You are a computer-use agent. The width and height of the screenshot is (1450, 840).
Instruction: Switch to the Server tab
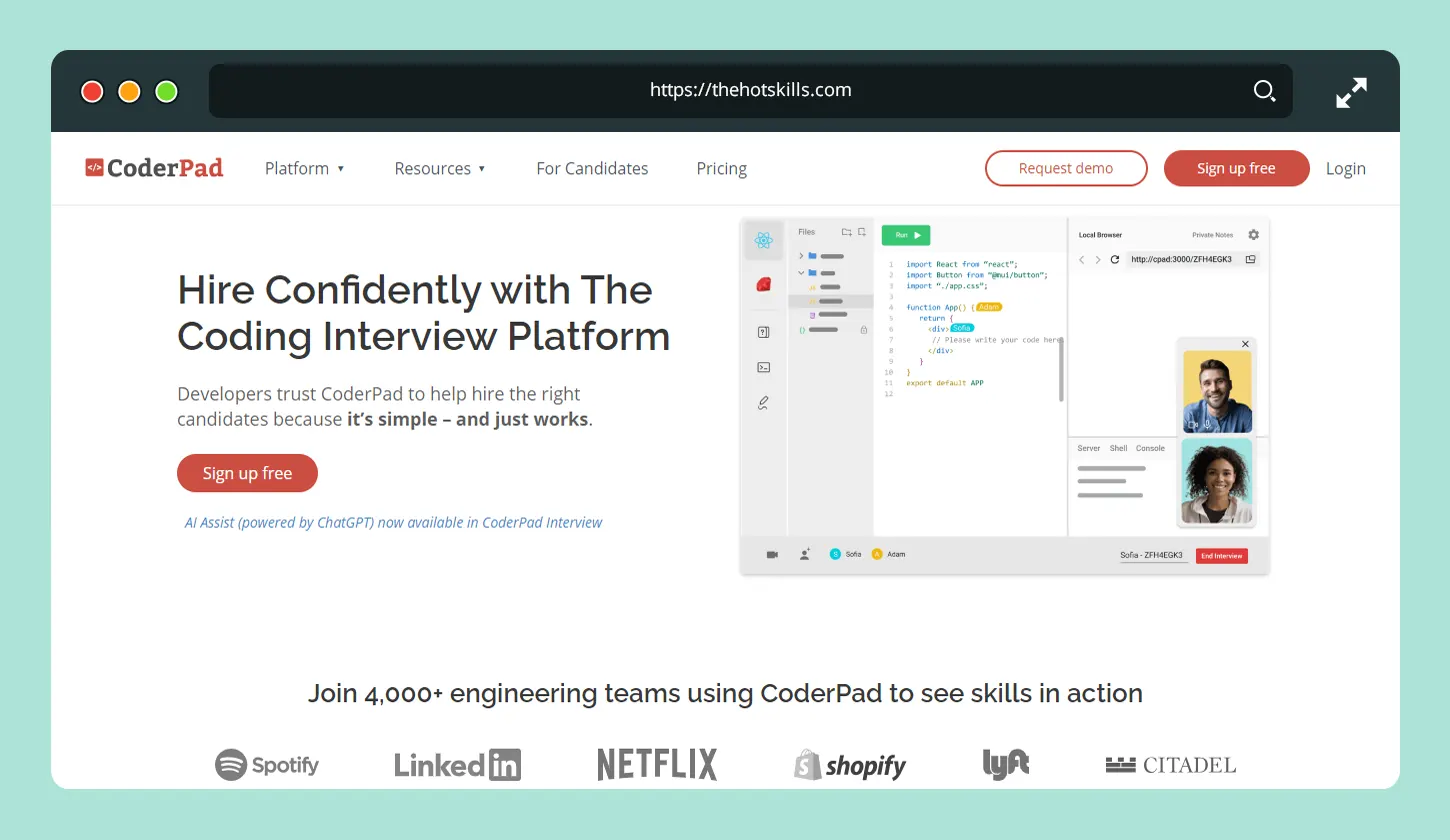[1088, 448]
